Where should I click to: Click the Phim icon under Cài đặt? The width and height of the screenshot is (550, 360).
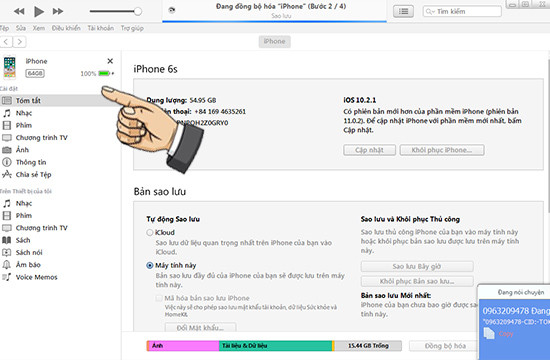(7, 125)
